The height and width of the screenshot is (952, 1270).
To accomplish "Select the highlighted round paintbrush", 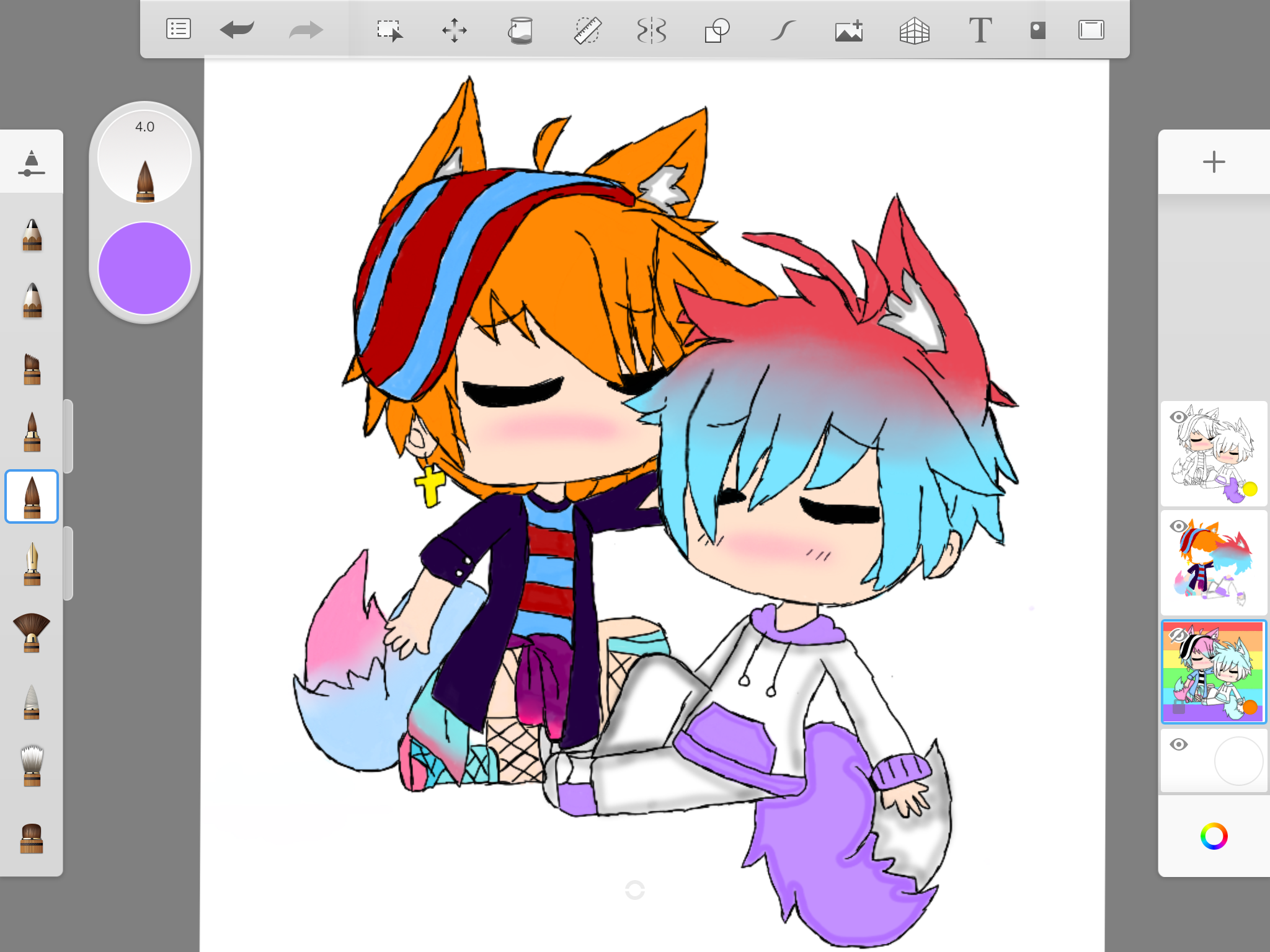I will (32, 496).
